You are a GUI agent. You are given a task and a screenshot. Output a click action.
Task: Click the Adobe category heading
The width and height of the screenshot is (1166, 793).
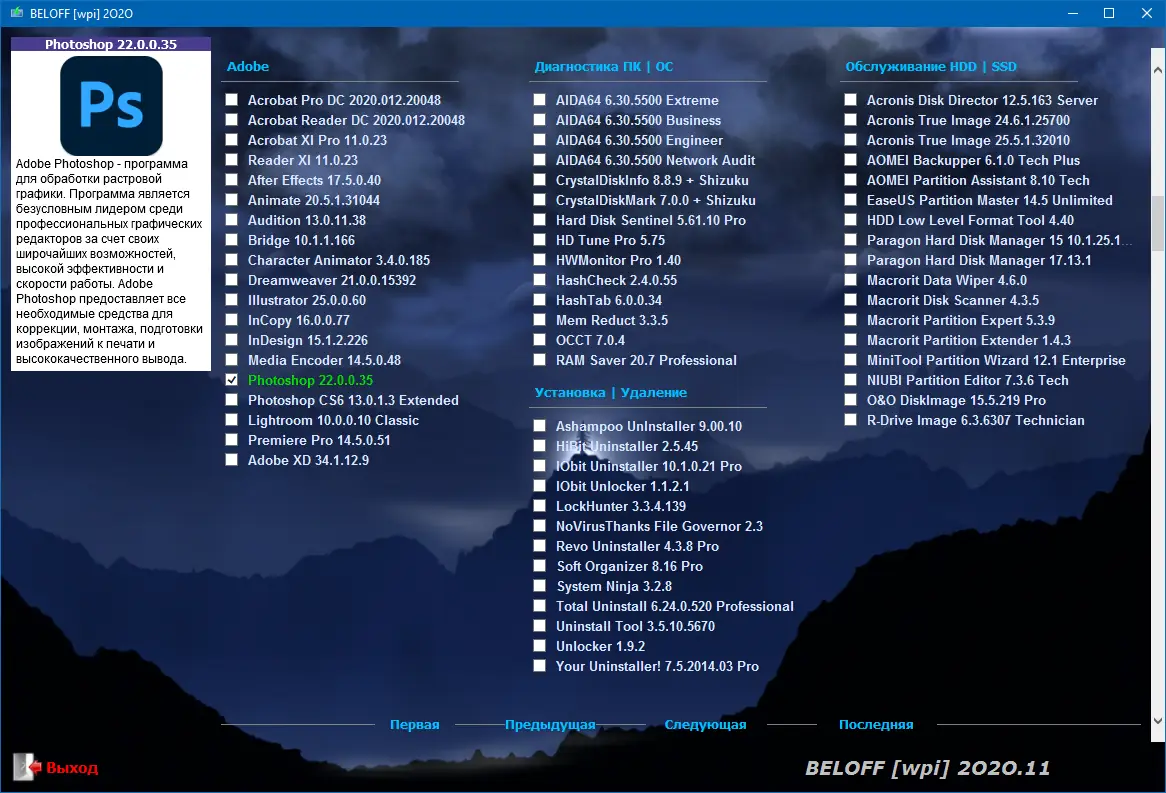coord(248,66)
